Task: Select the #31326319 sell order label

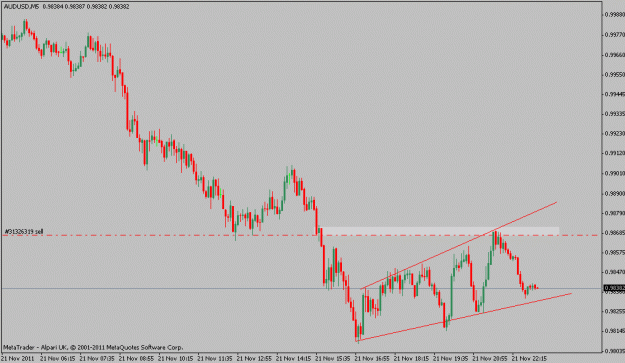Action: [24, 232]
